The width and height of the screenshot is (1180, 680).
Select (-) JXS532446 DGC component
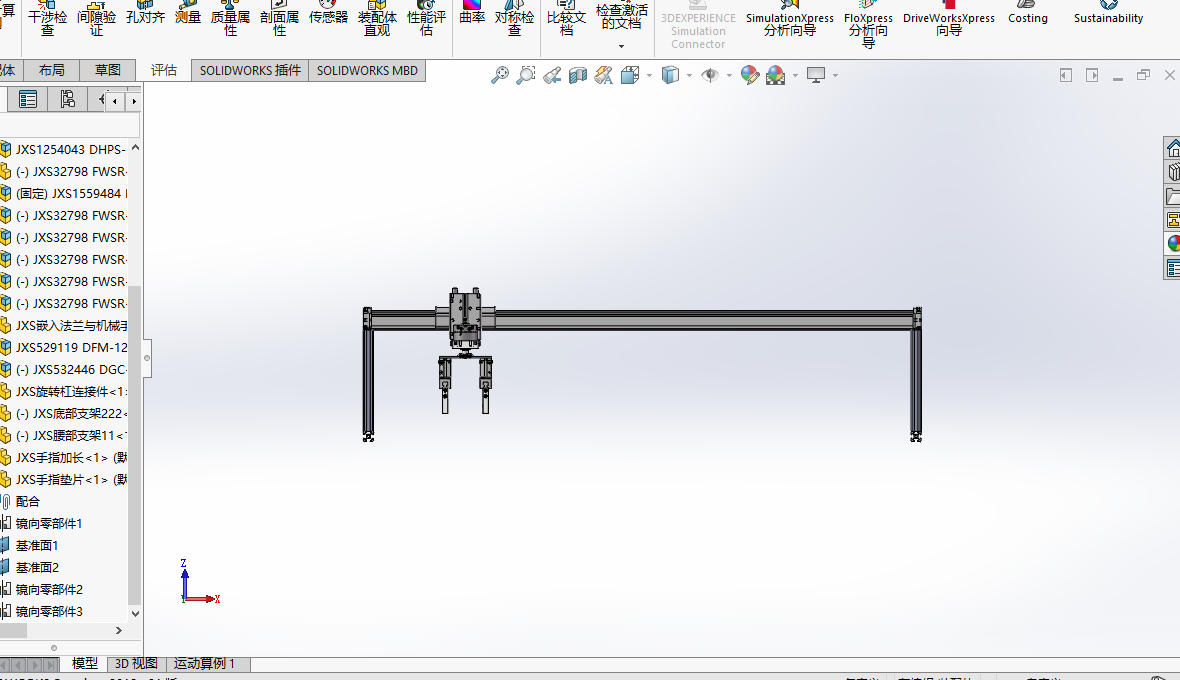pos(65,369)
